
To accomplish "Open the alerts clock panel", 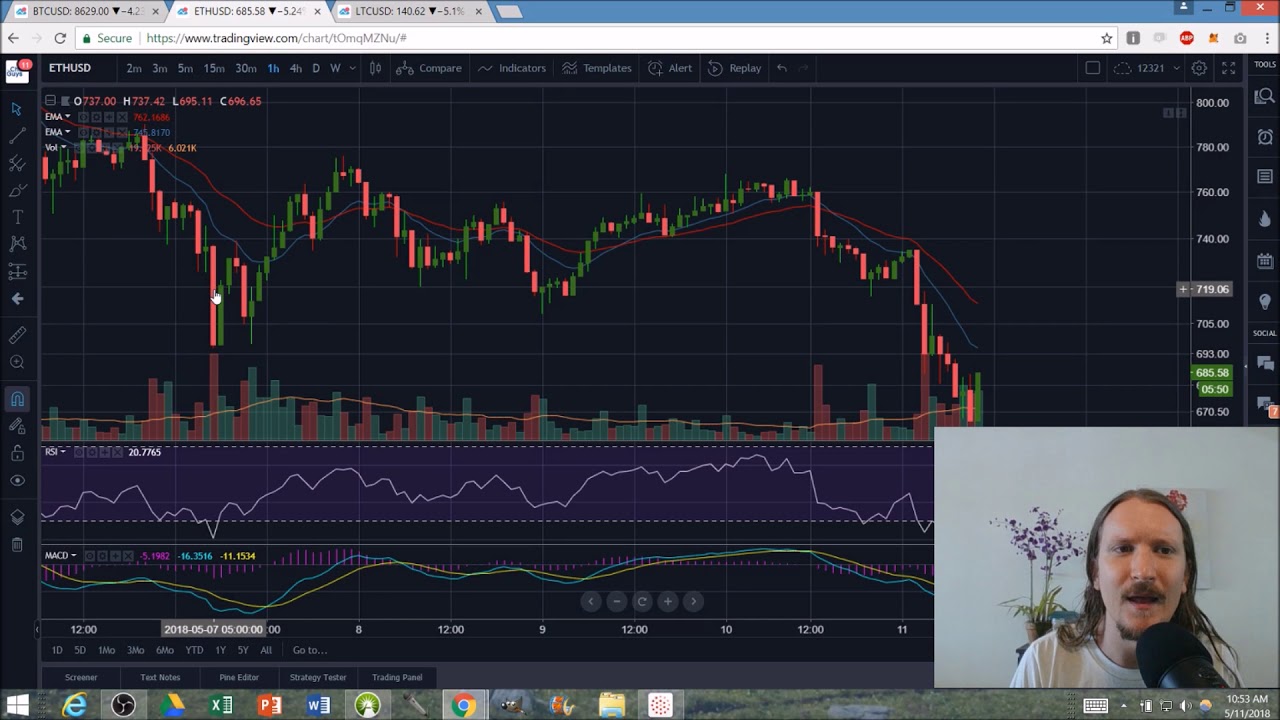I will point(1265,136).
